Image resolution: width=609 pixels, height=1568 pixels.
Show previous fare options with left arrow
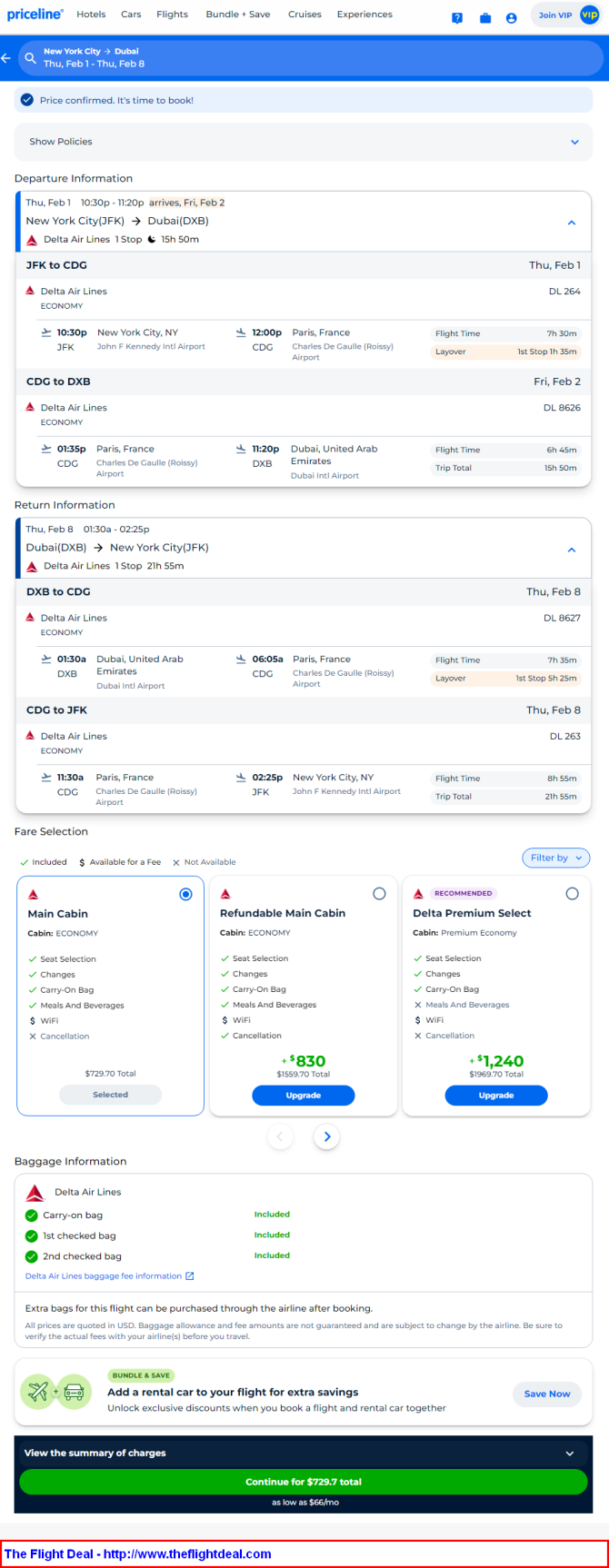[280, 1136]
